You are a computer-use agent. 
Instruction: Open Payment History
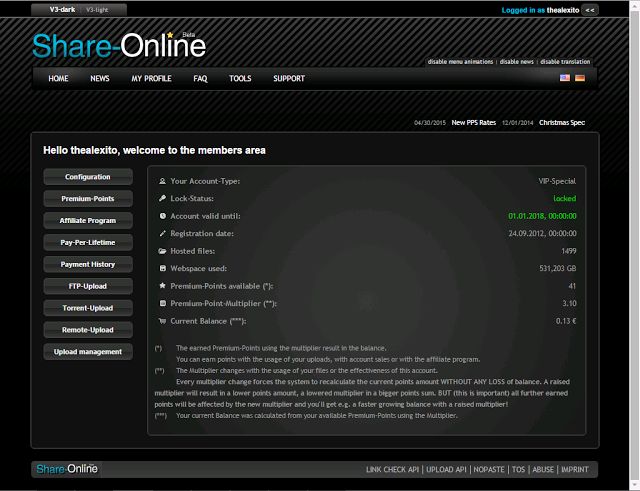pos(88,264)
